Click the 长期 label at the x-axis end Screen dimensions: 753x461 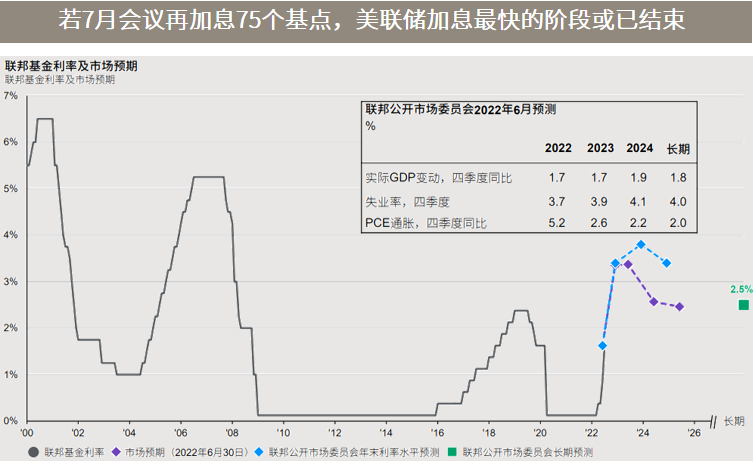tap(734, 421)
